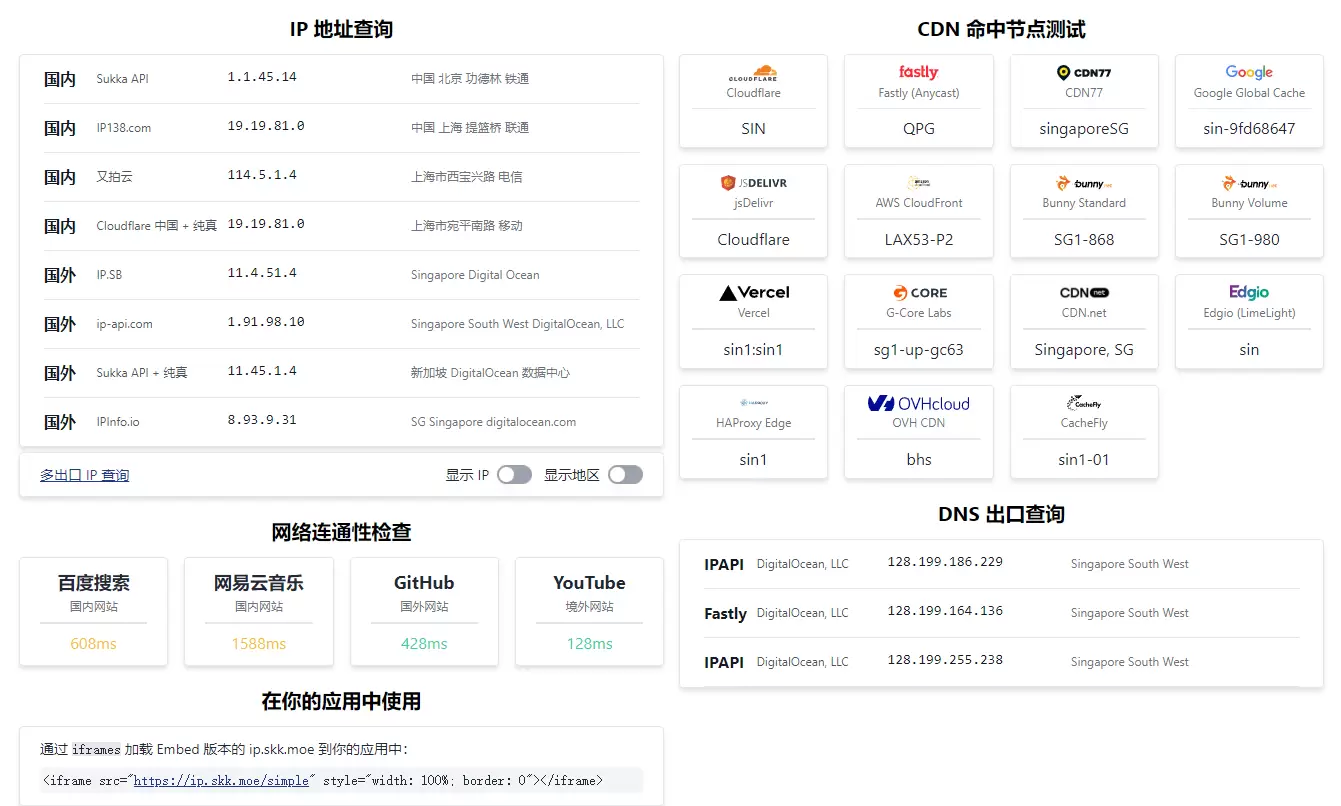Select DNS IP 128.199.255.238

click(x=945, y=660)
